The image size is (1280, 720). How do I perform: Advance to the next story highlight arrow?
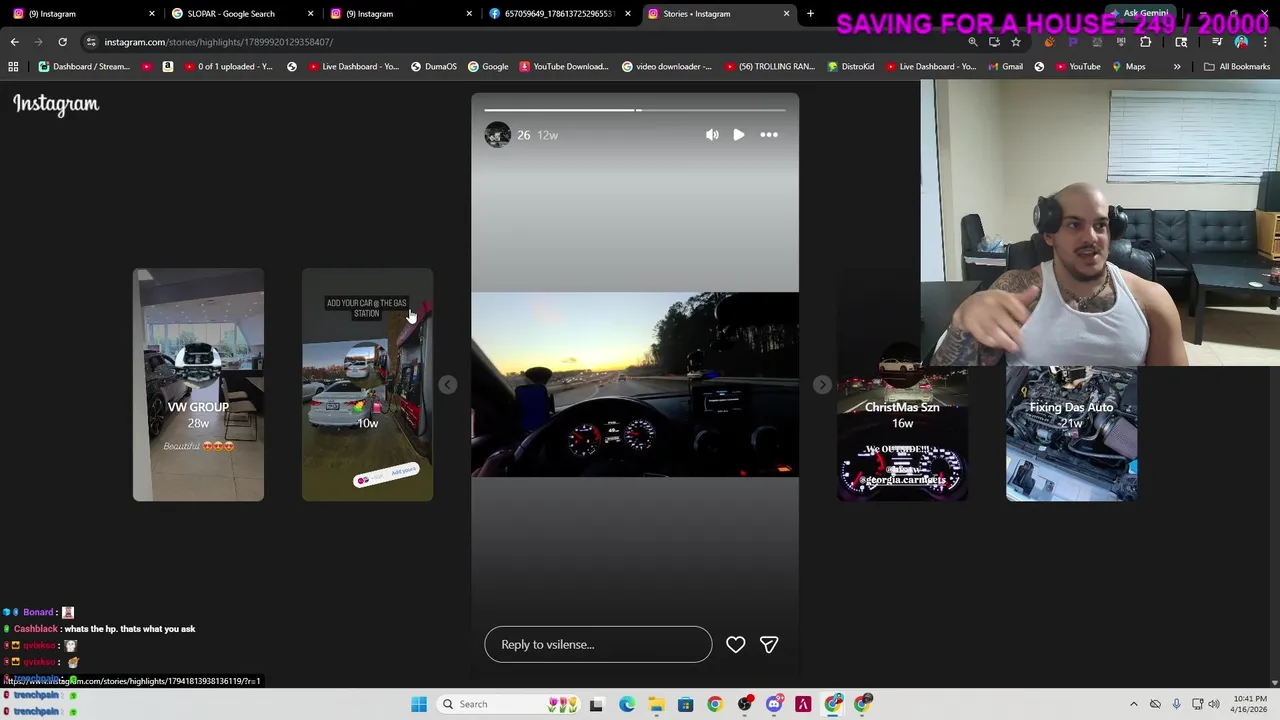click(x=822, y=385)
